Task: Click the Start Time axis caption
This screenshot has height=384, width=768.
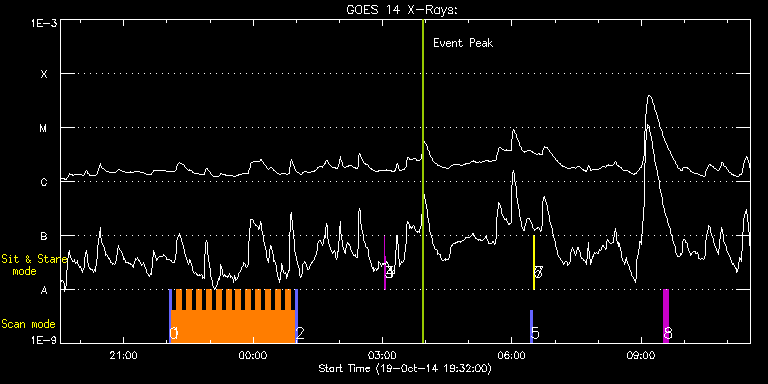Action: coord(405,368)
